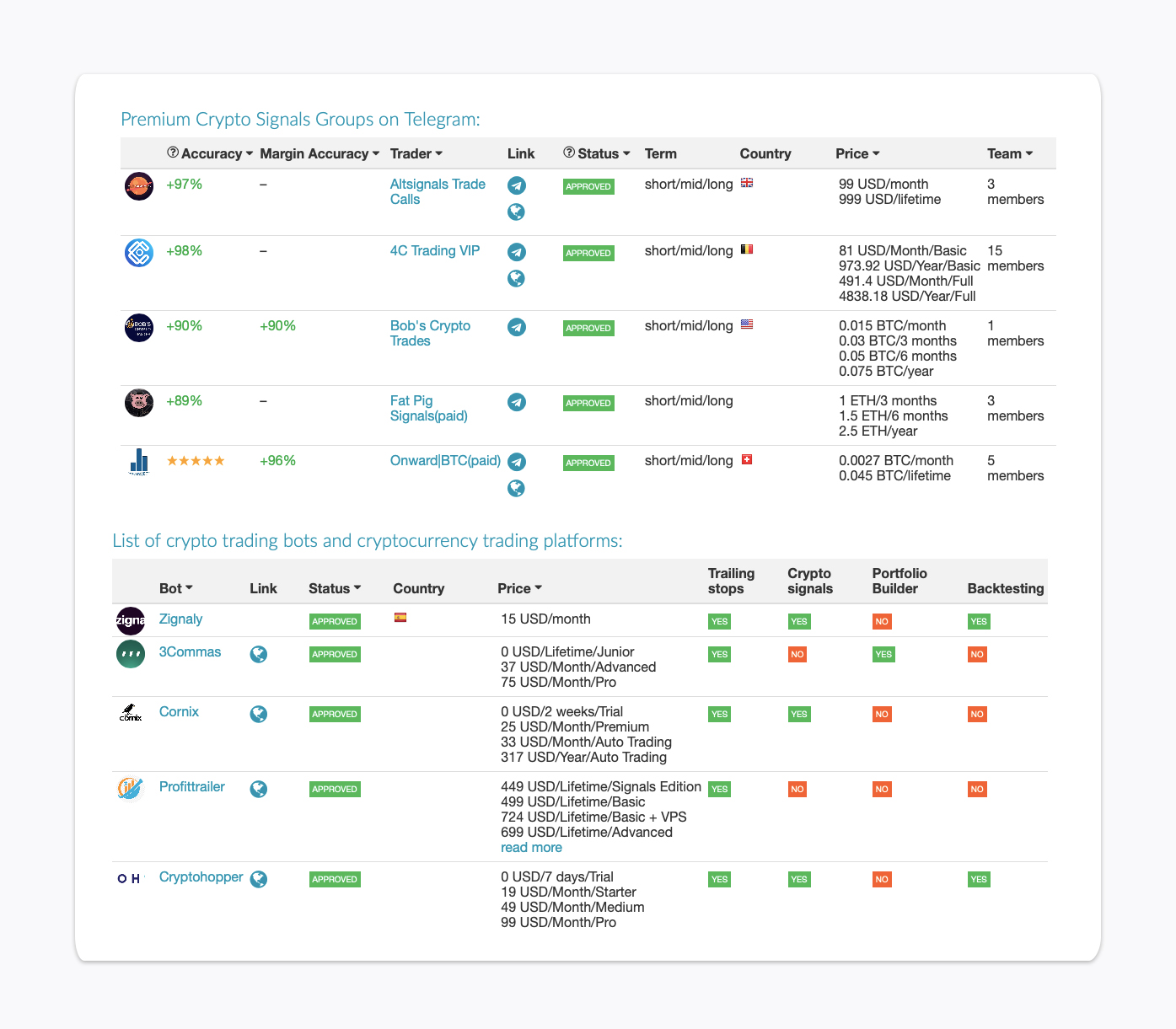The width and height of the screenshot is (1176, 1029).
Task: Sort signals table by Accuracy
Action: point(217,153)
